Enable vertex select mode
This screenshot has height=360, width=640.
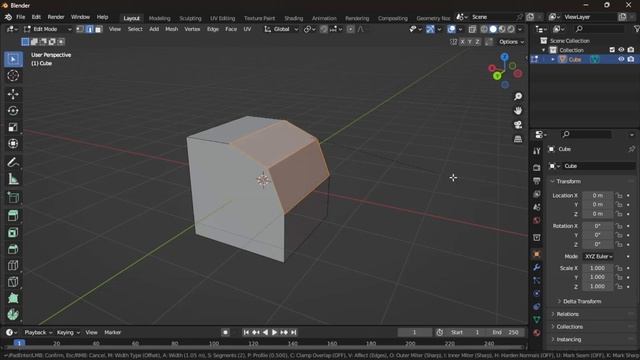click(80, 29)
